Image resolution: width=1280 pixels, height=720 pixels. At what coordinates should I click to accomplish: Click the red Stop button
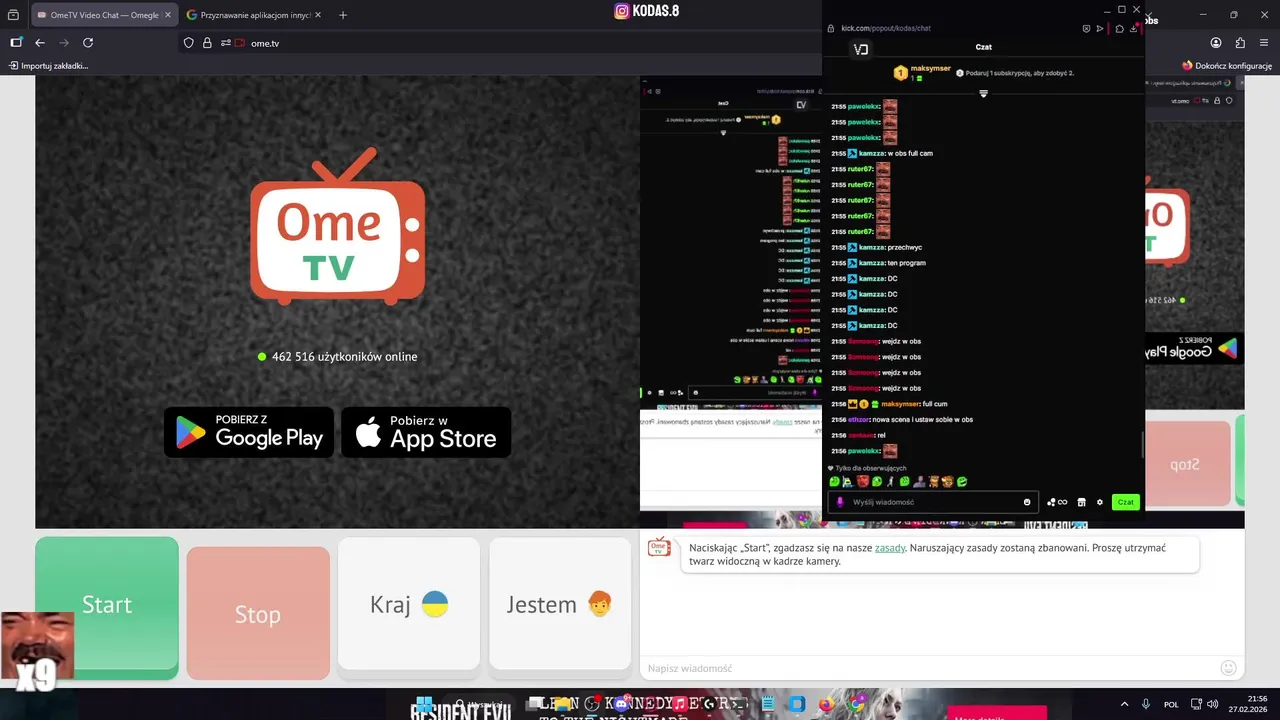pyautogui.click(x=258, y=614)
